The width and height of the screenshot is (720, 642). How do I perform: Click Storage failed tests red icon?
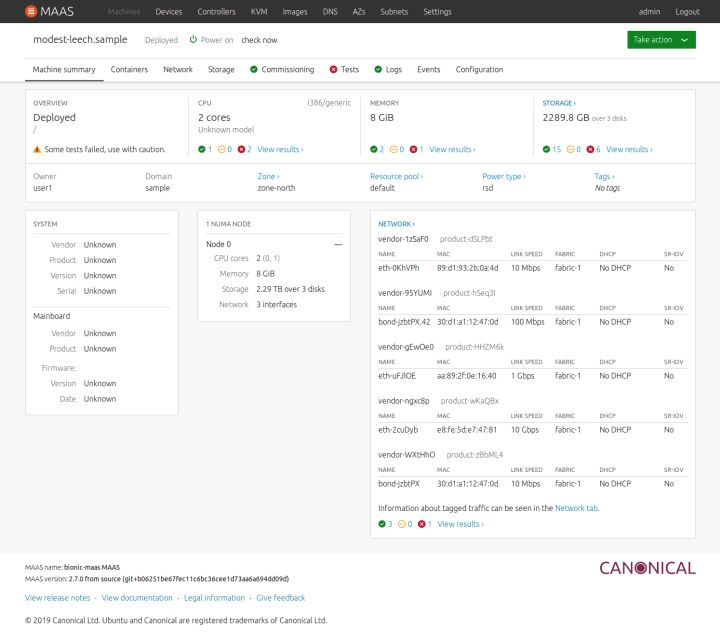point(590,149)
